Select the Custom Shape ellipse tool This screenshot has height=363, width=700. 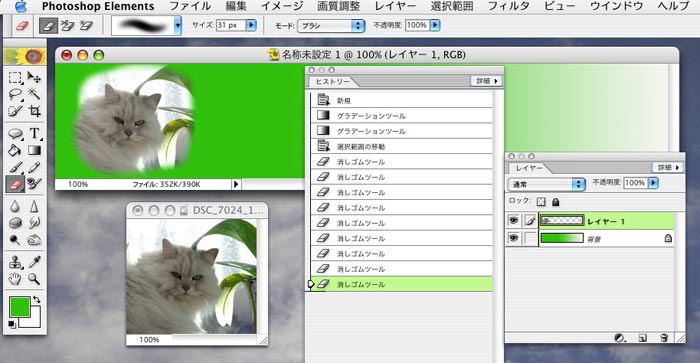pos(15,133)
